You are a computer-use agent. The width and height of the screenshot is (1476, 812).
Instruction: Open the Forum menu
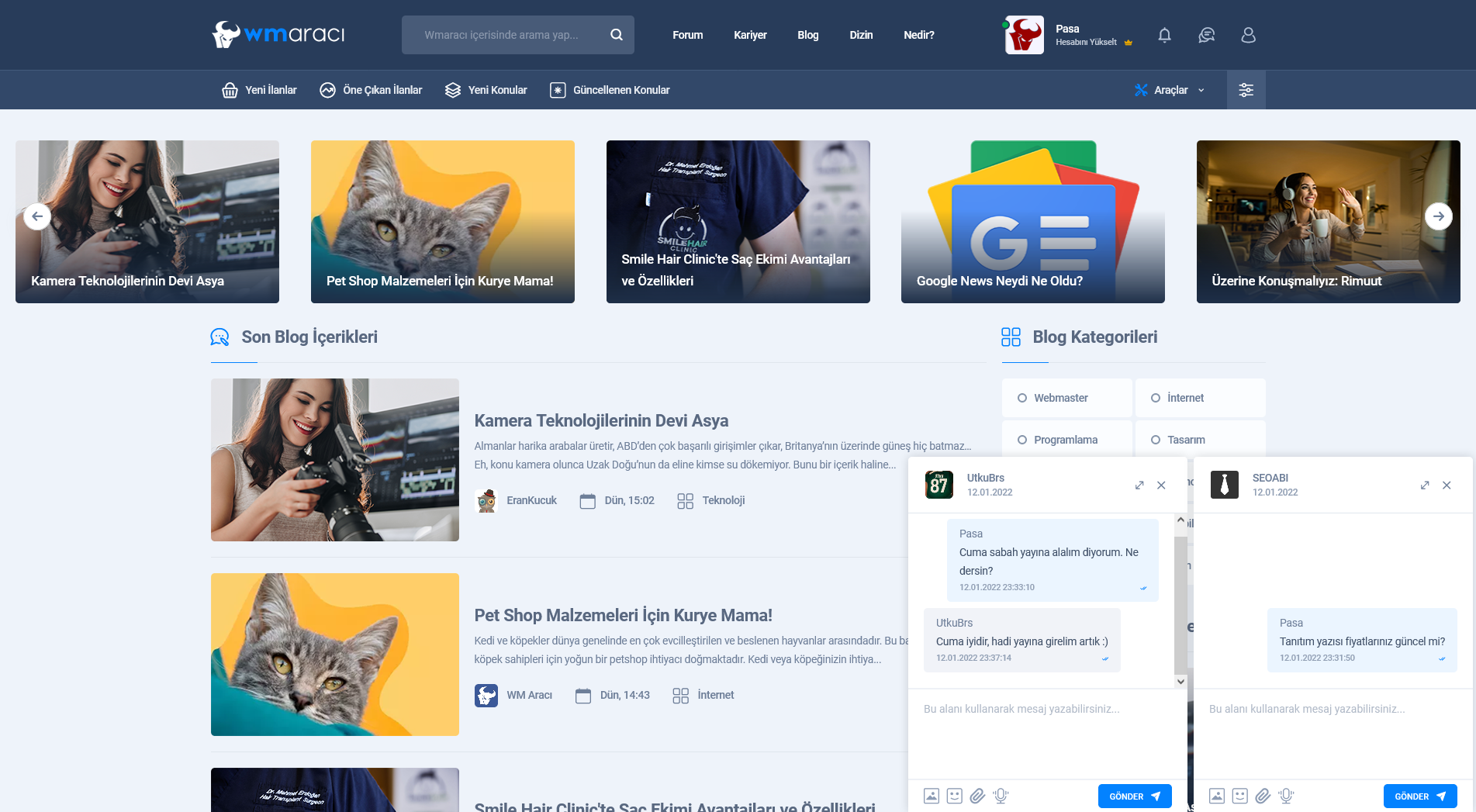(687, 35)
